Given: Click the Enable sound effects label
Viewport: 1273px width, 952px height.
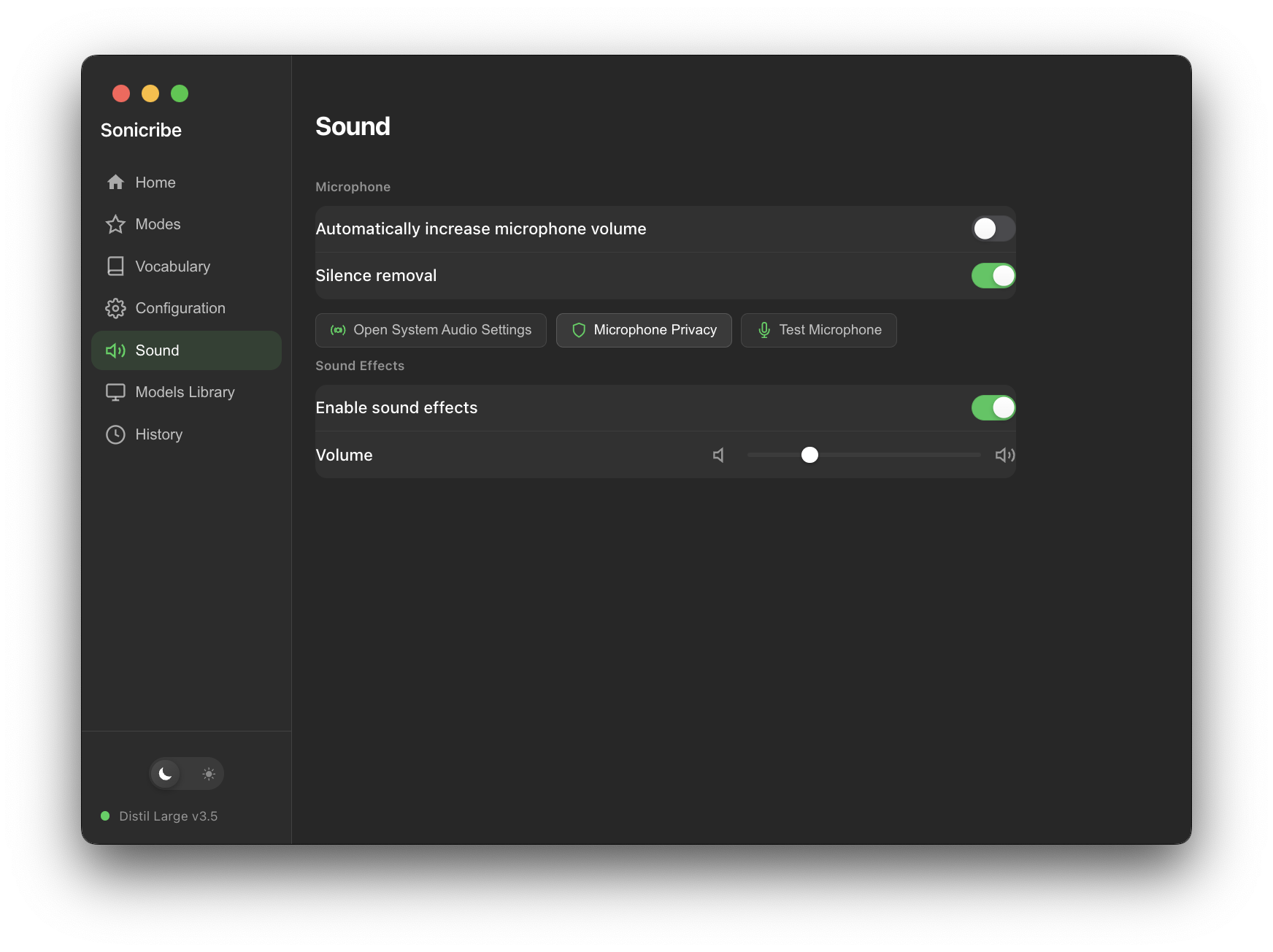Looking at the screenshot, I should click(x=396, y=407).
